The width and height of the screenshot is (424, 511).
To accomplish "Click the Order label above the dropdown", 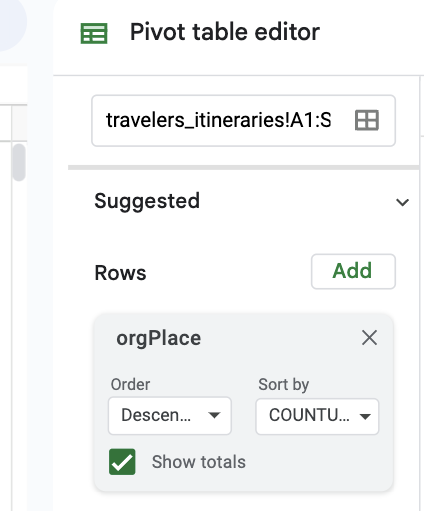I will (x=130, y=384).
